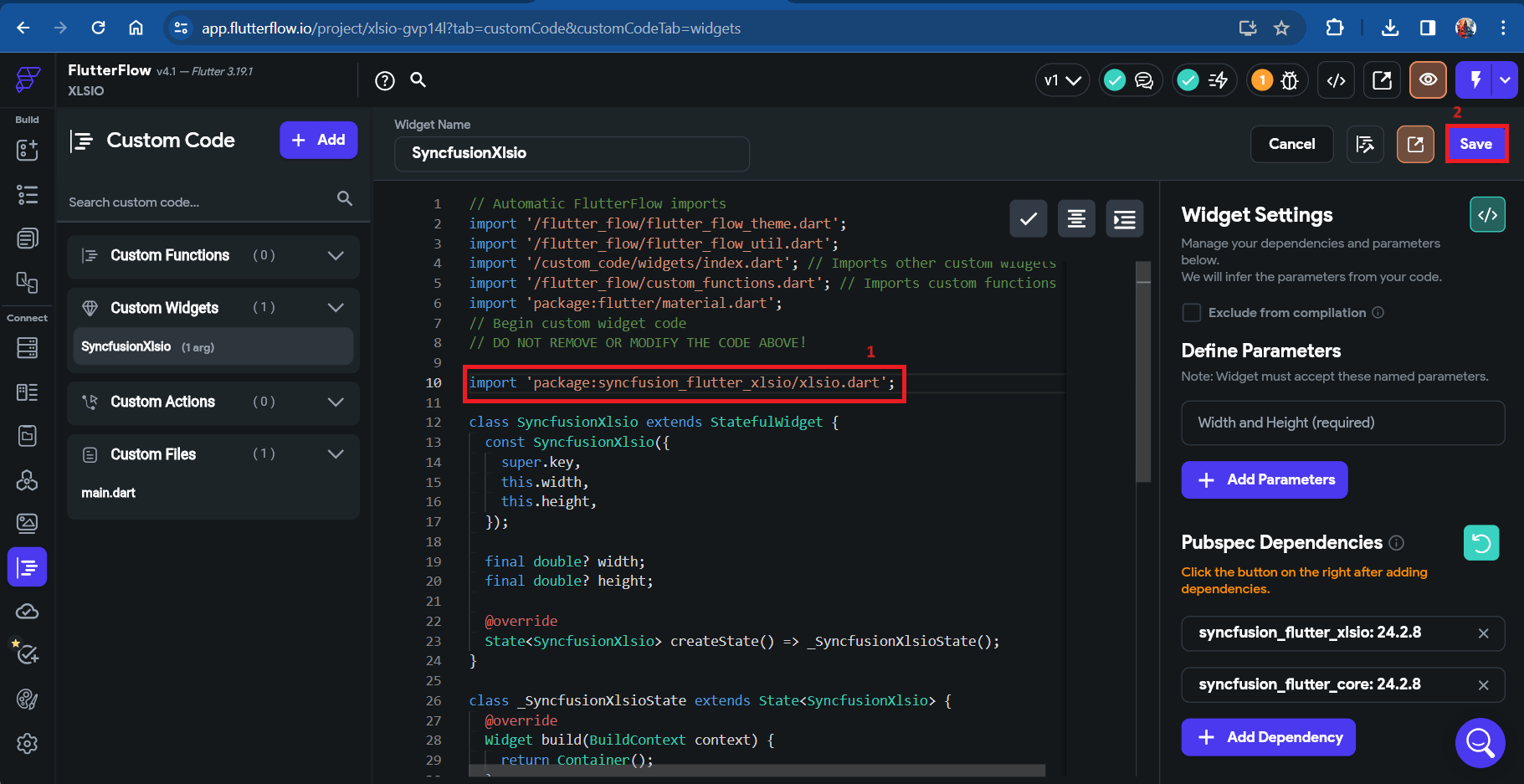Open the Data Types icon in sidebar

(x=28, y=392)
